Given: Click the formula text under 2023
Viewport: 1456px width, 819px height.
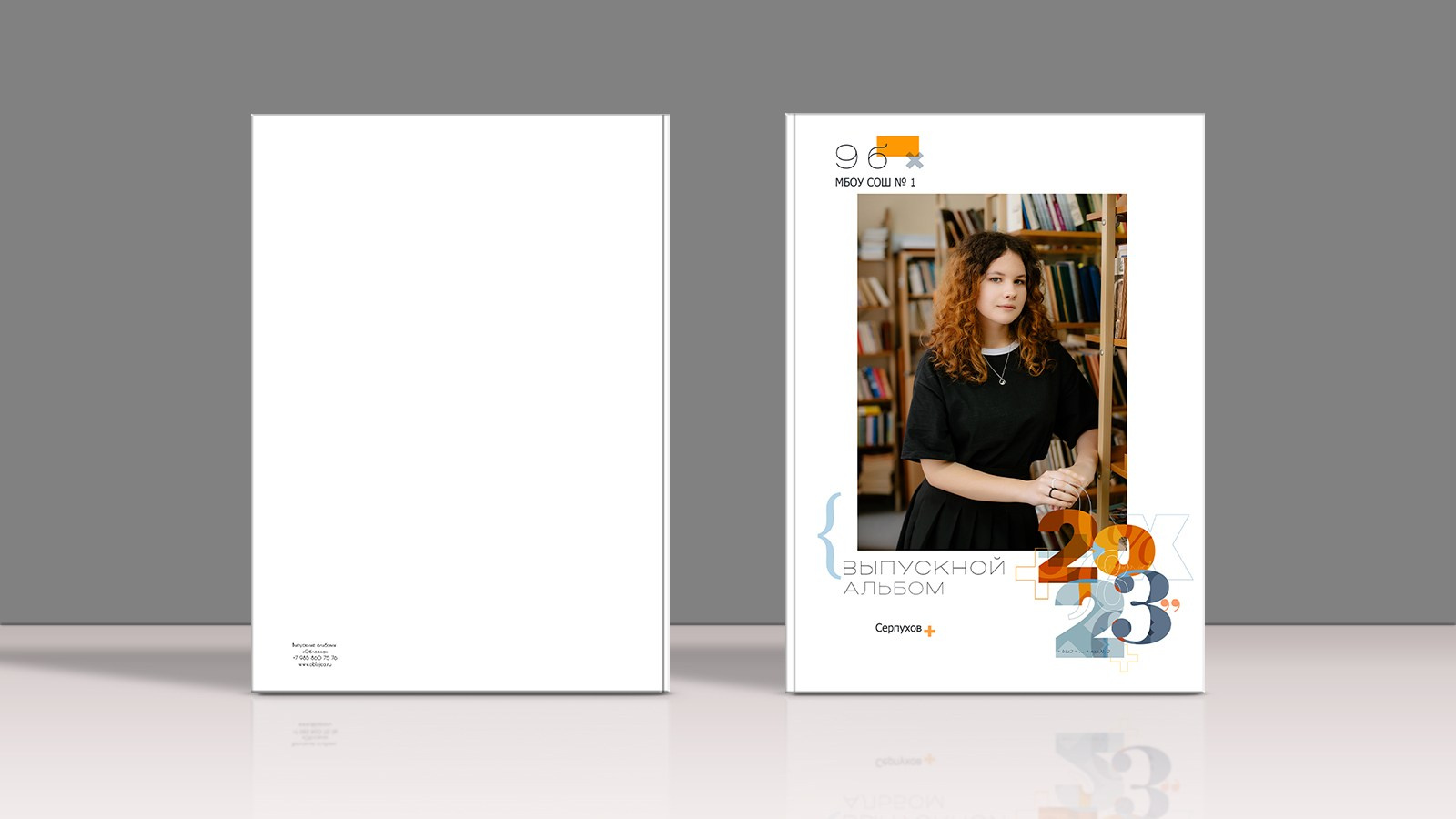Looking at the screenshot, I should click(1084, 652).
